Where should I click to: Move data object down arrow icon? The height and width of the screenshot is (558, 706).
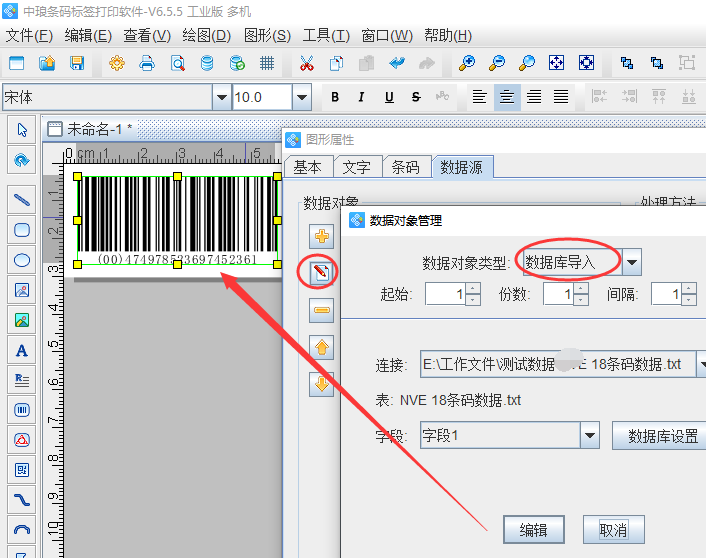coord(321,384)
